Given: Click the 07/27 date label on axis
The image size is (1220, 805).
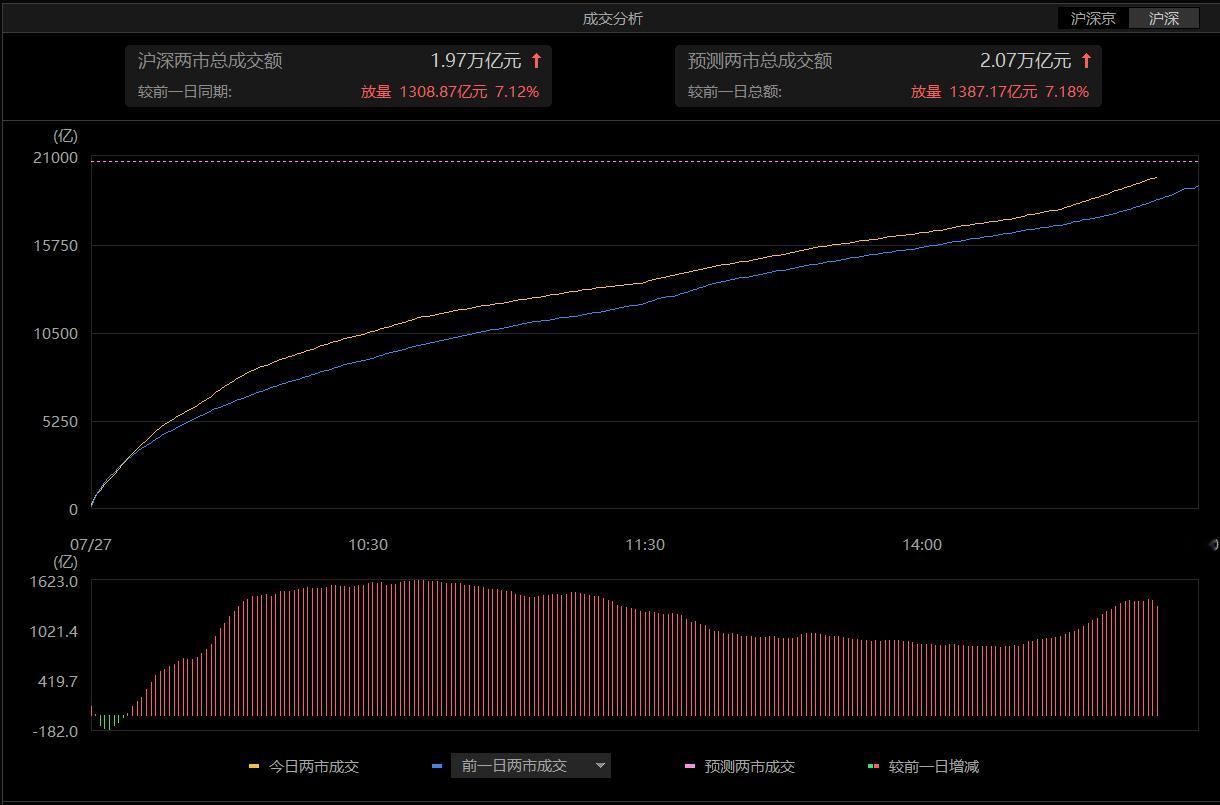Looking at the screenshot, I should [90, 545].
